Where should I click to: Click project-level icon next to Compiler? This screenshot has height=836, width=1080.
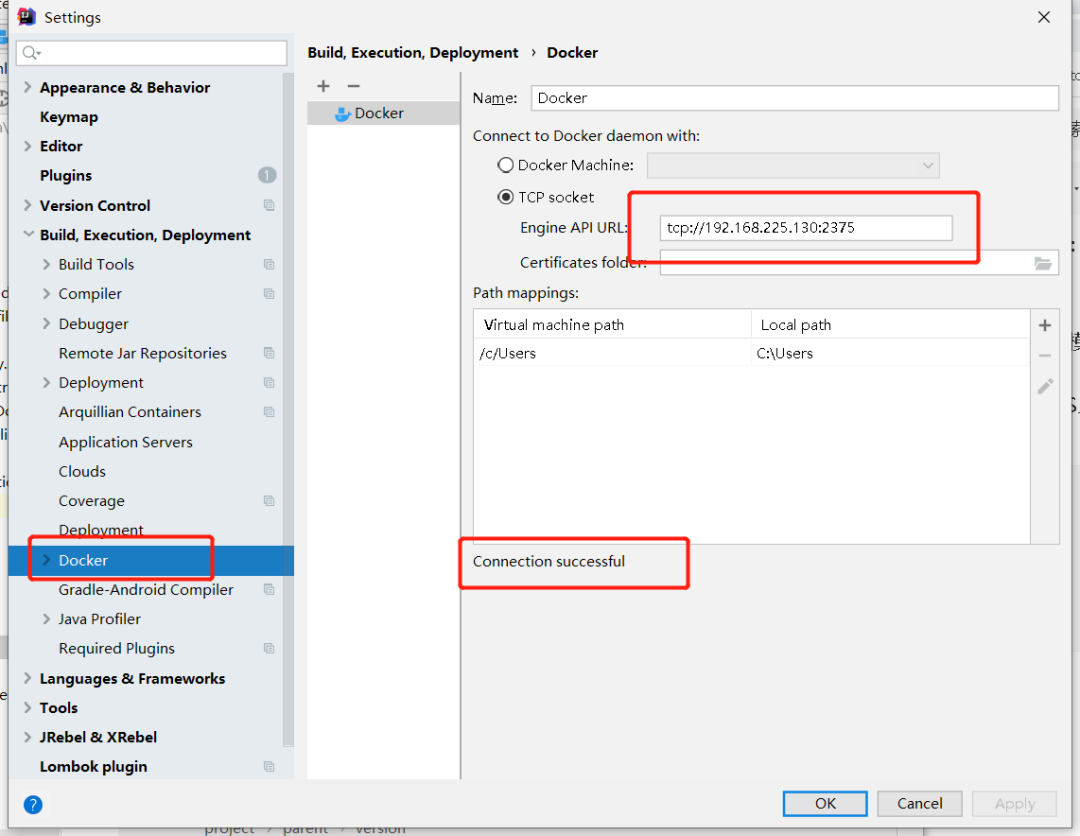269,294
